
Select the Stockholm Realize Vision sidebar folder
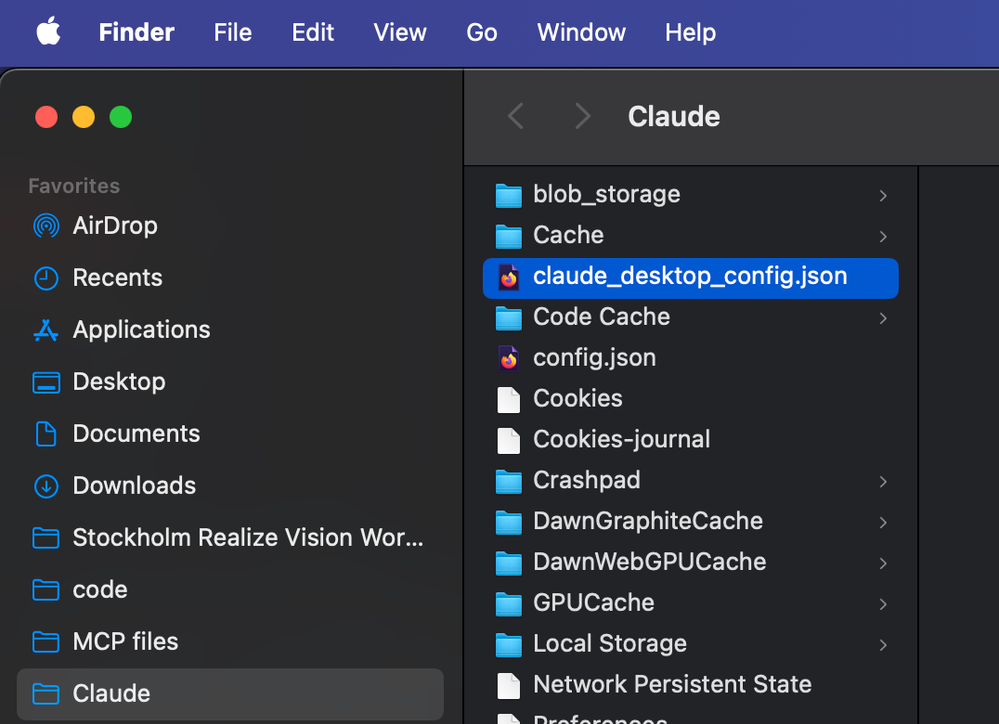pyautogui.click(x=247, y=538)
